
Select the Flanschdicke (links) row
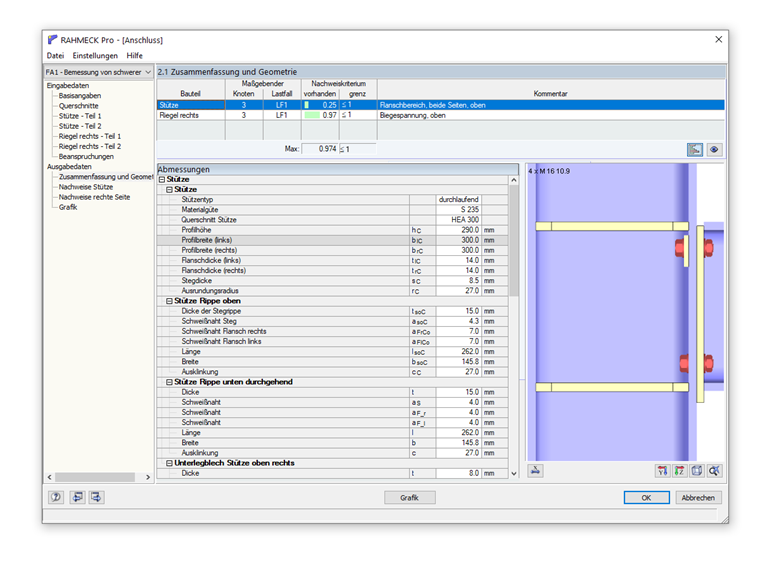coord(332,261)
